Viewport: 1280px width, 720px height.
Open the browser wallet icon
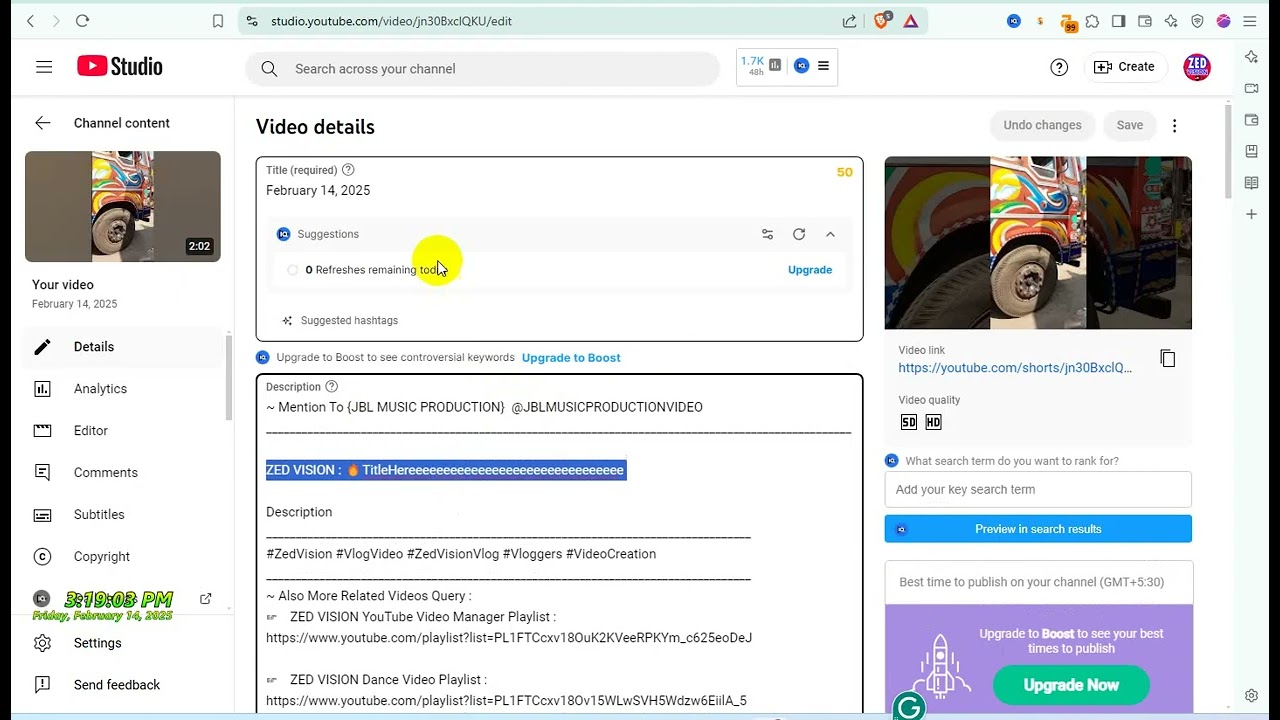(x=1144, y=21)
